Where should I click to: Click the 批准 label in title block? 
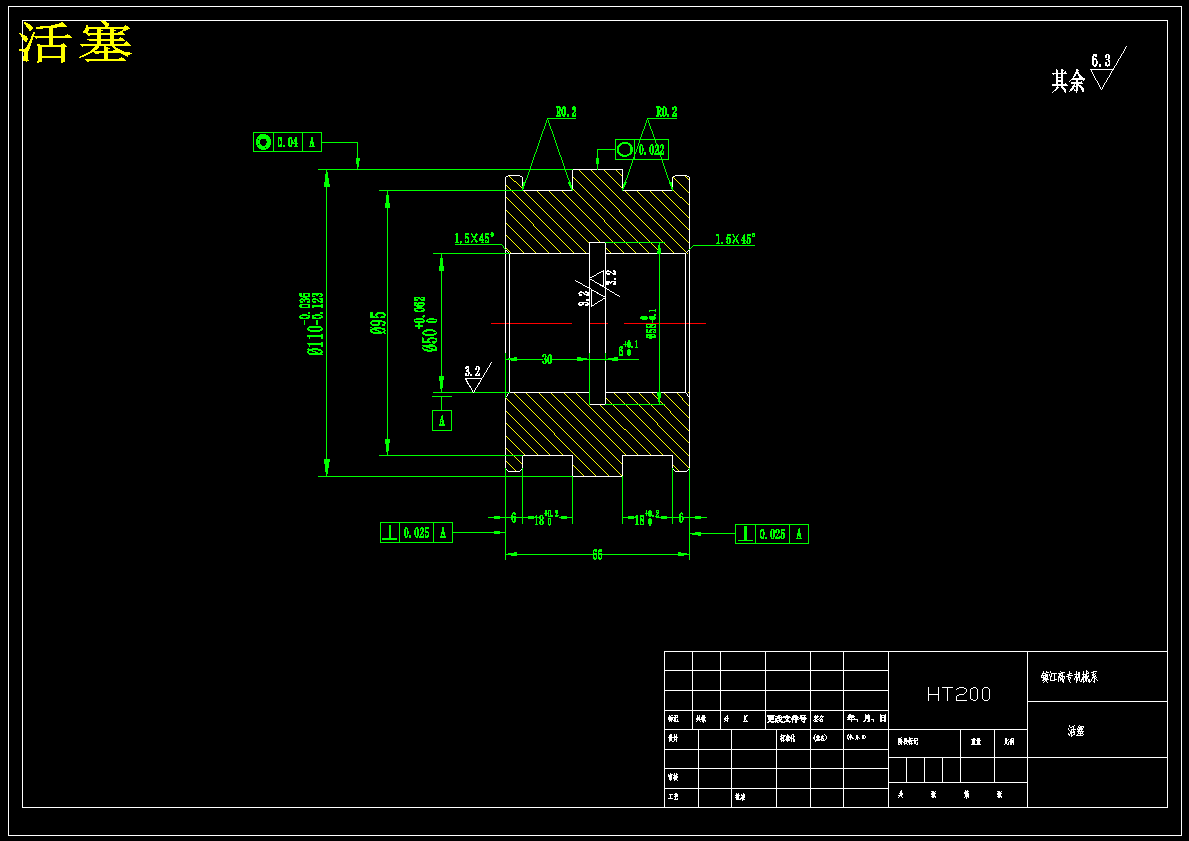pos(739,797)
